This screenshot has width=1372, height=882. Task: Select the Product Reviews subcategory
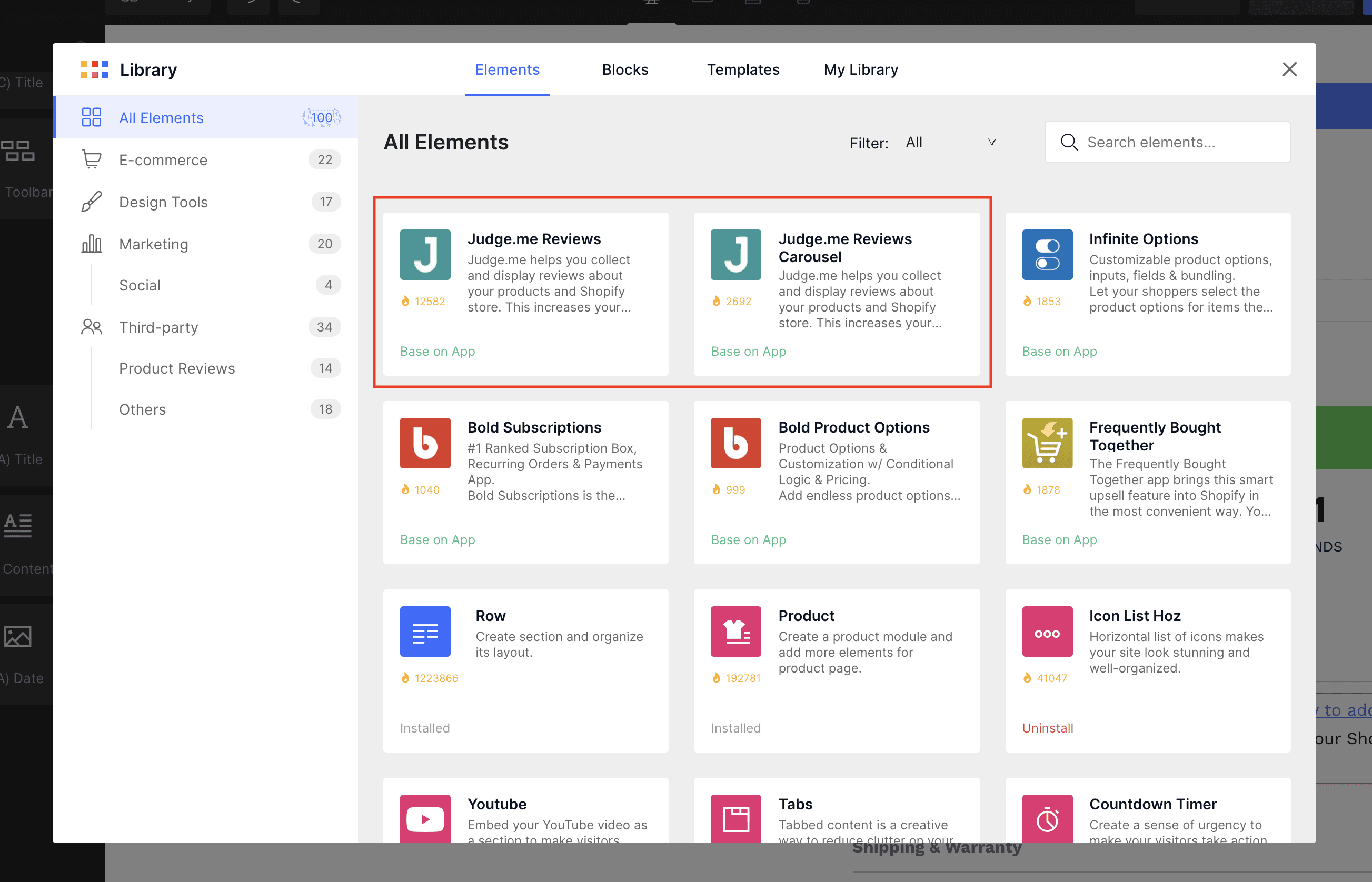[177, 368]
